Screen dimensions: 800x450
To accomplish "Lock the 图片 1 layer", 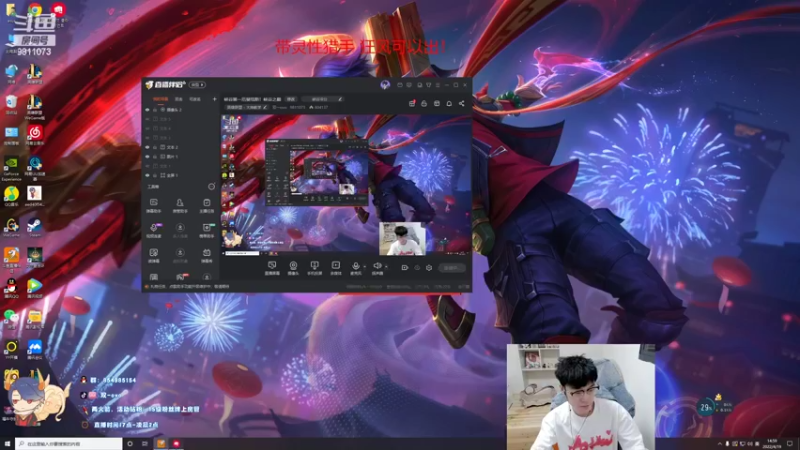I will 155,157.
